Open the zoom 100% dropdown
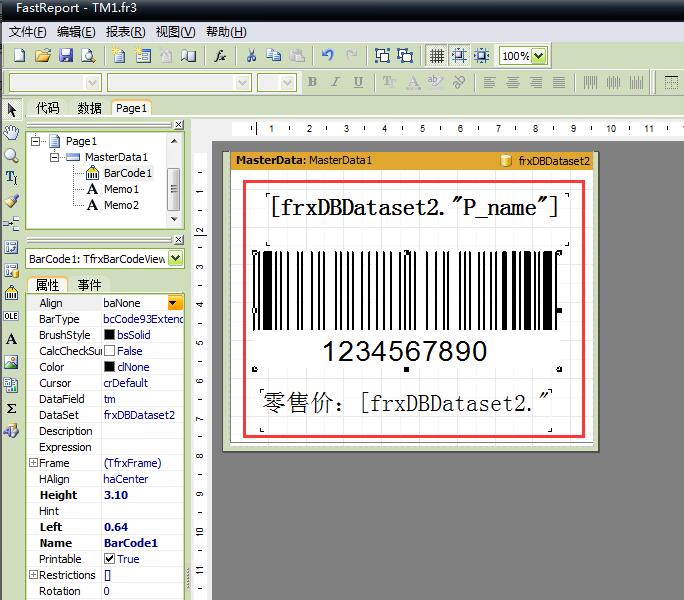Screen dimensions: 684x600 [x=539, y=56]
